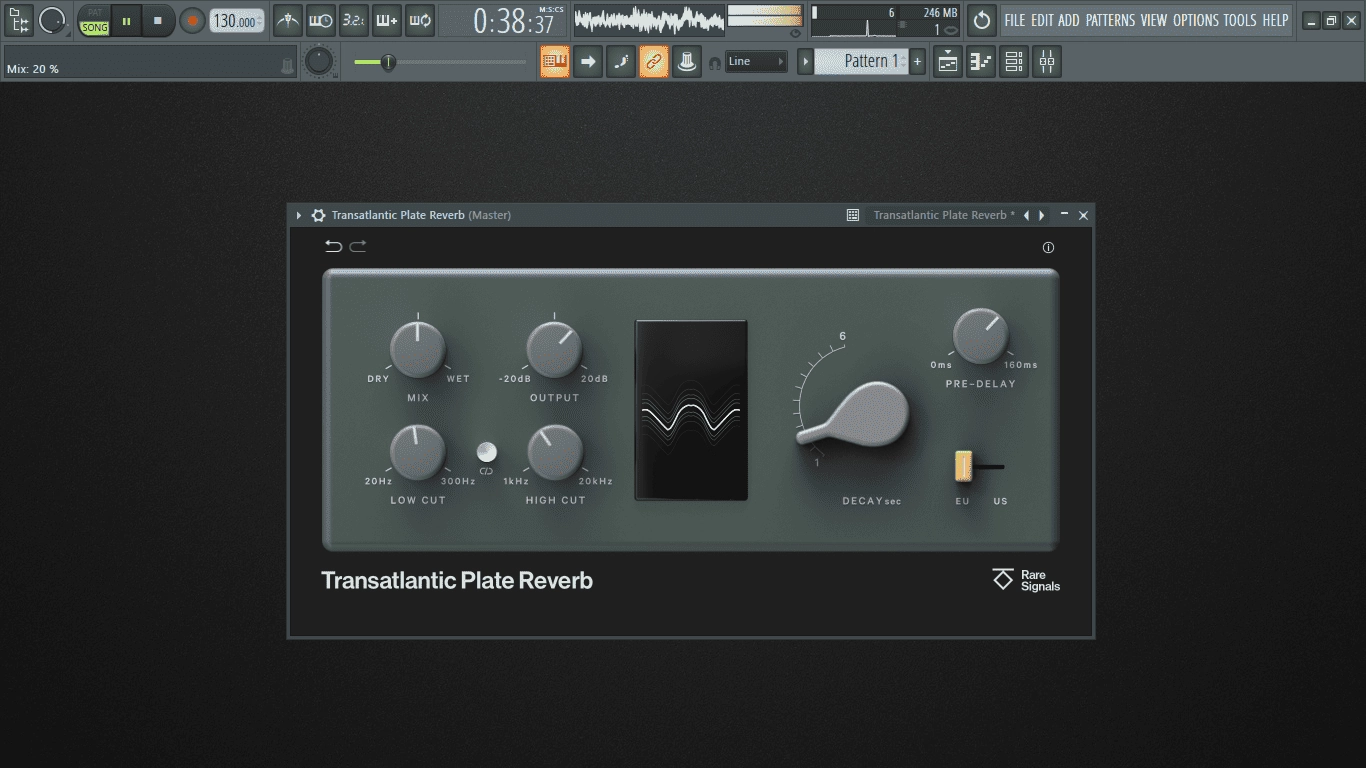Click the plugin undo arrow
This screenshot has height=768, width=1366.
point(333,247)
